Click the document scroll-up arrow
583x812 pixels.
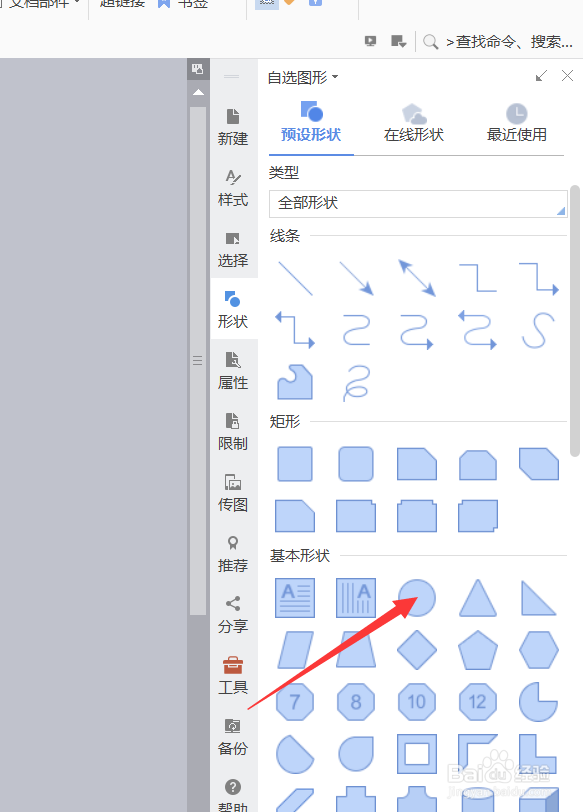tap(198, 93)
